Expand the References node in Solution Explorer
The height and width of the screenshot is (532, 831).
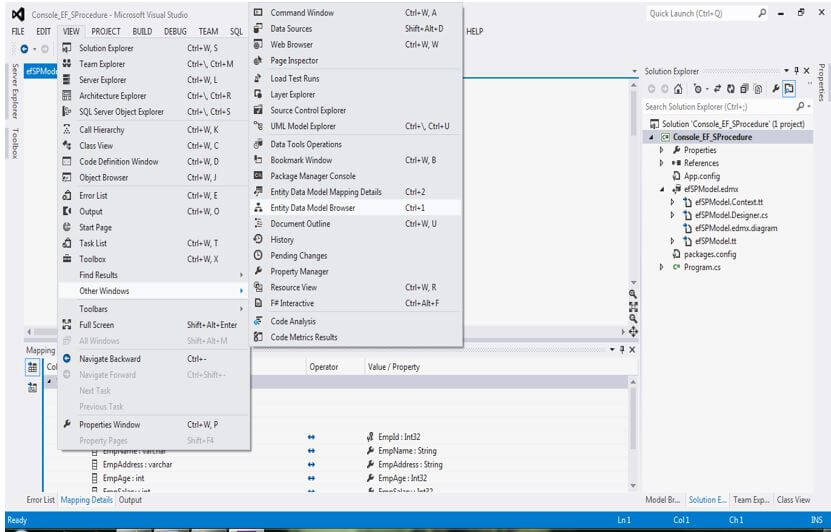coord(661,163)
